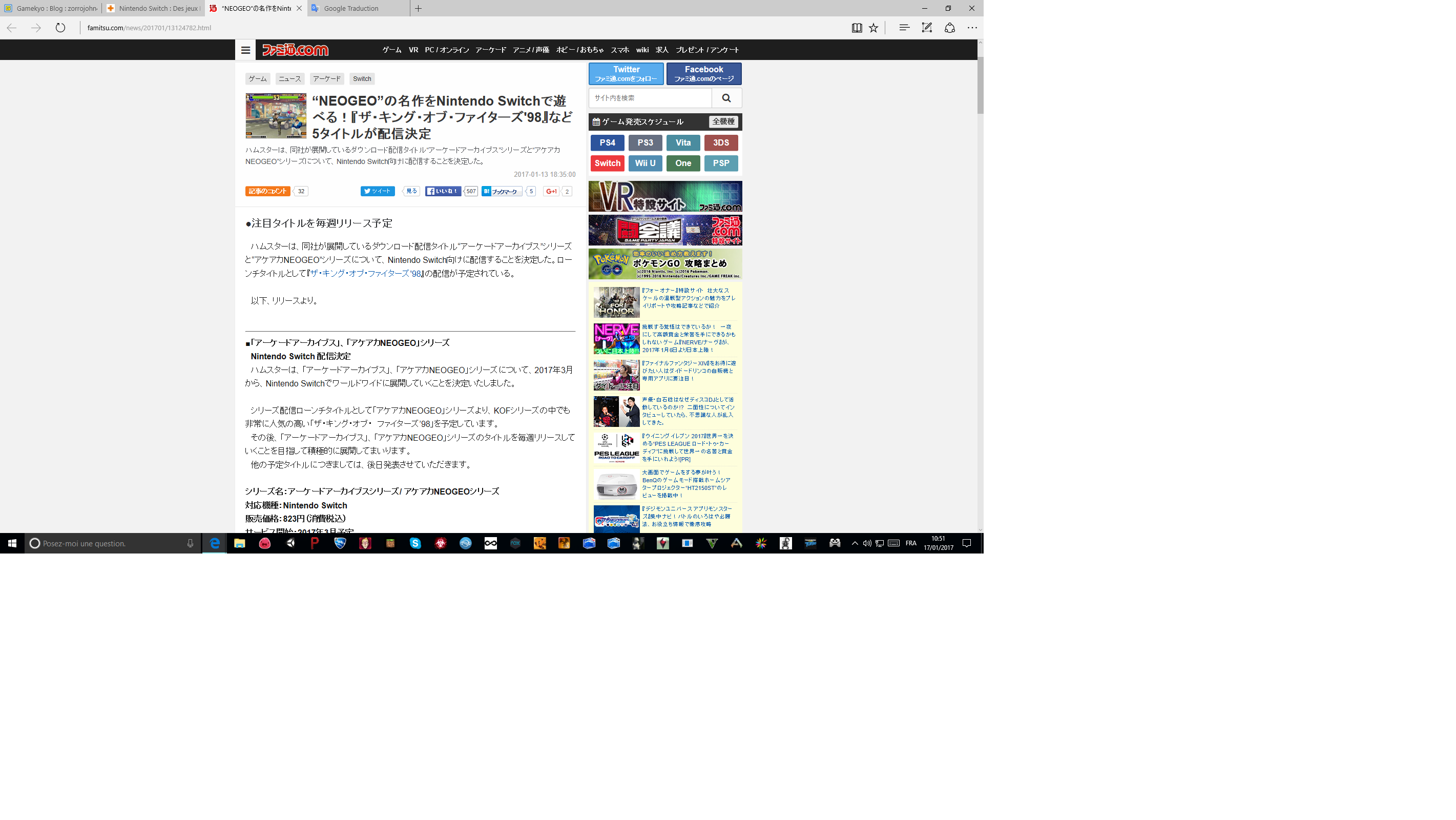Launch Skype from the taskbar
The width and height of the screenshot is (1456, 820).
415,543
